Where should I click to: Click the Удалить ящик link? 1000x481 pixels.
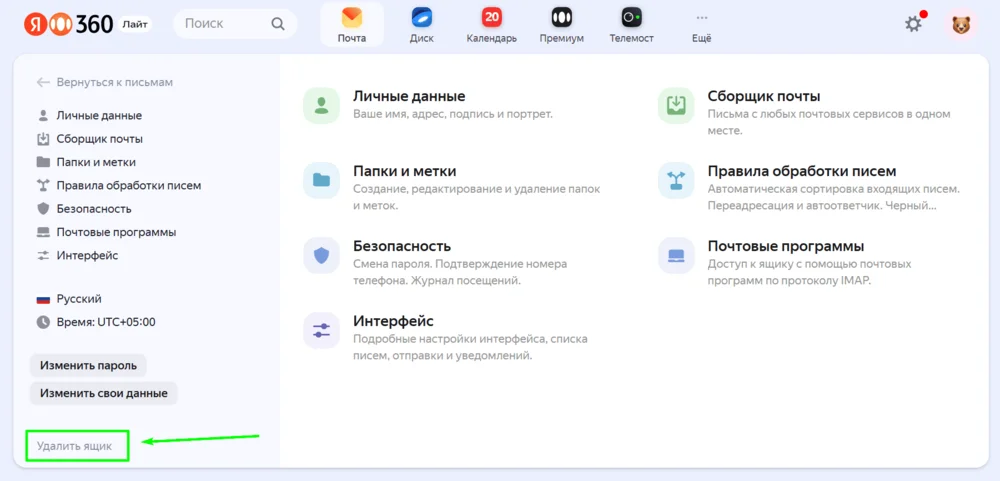coord(75,446)
